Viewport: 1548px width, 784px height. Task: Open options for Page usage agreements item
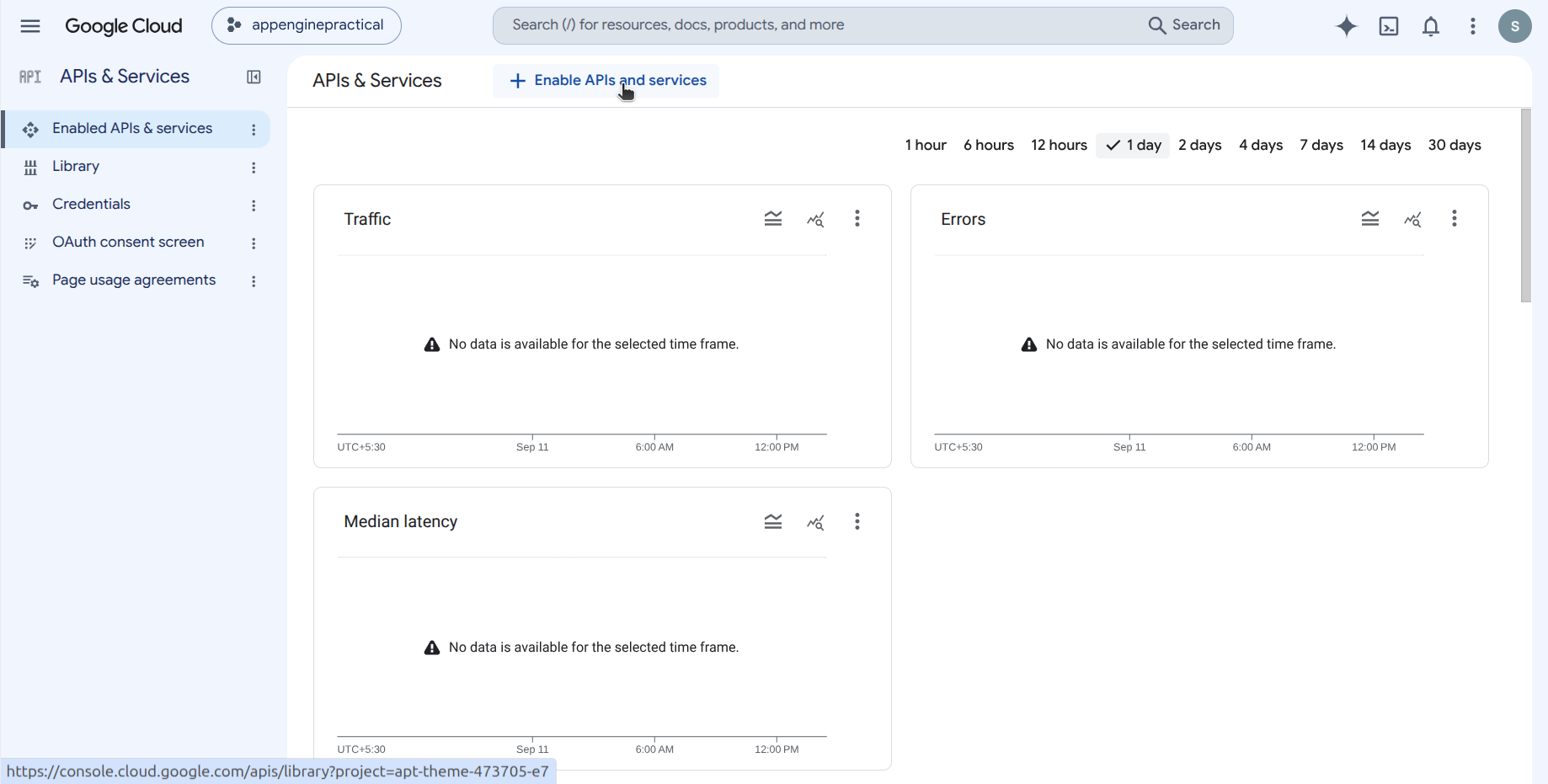254,281
